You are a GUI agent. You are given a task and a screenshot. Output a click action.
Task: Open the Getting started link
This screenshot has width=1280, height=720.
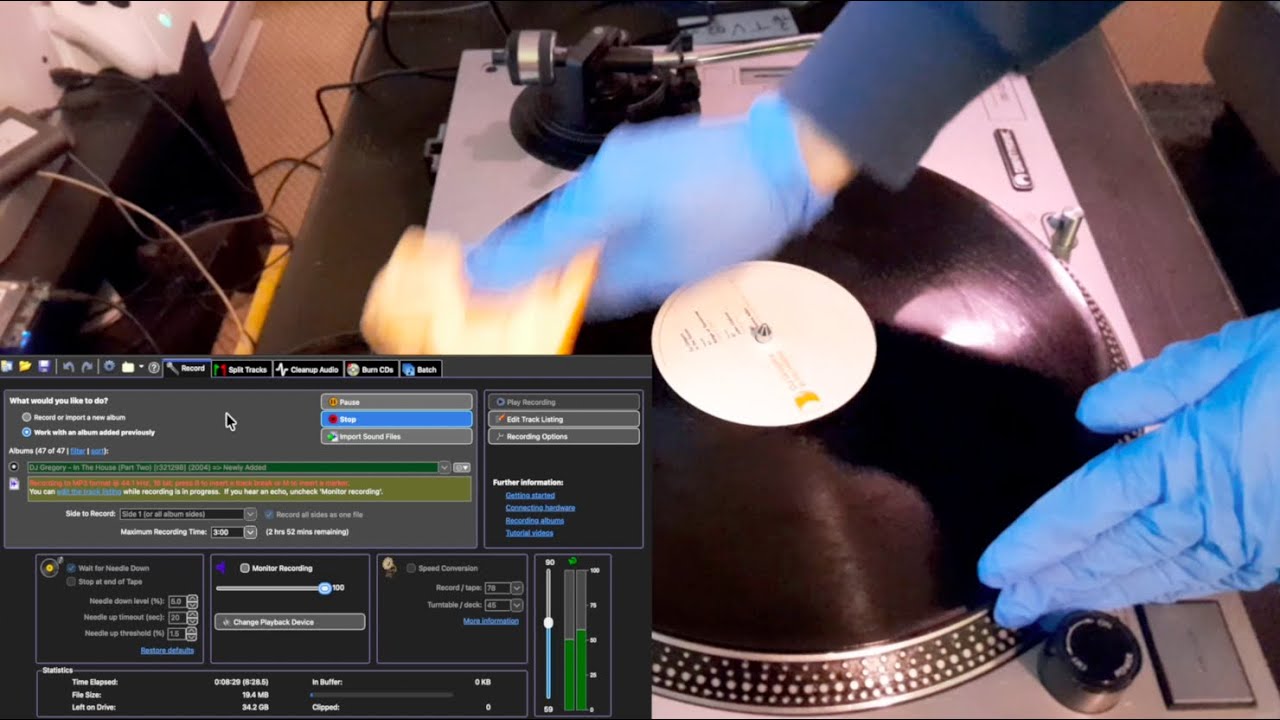coord(530,495)
